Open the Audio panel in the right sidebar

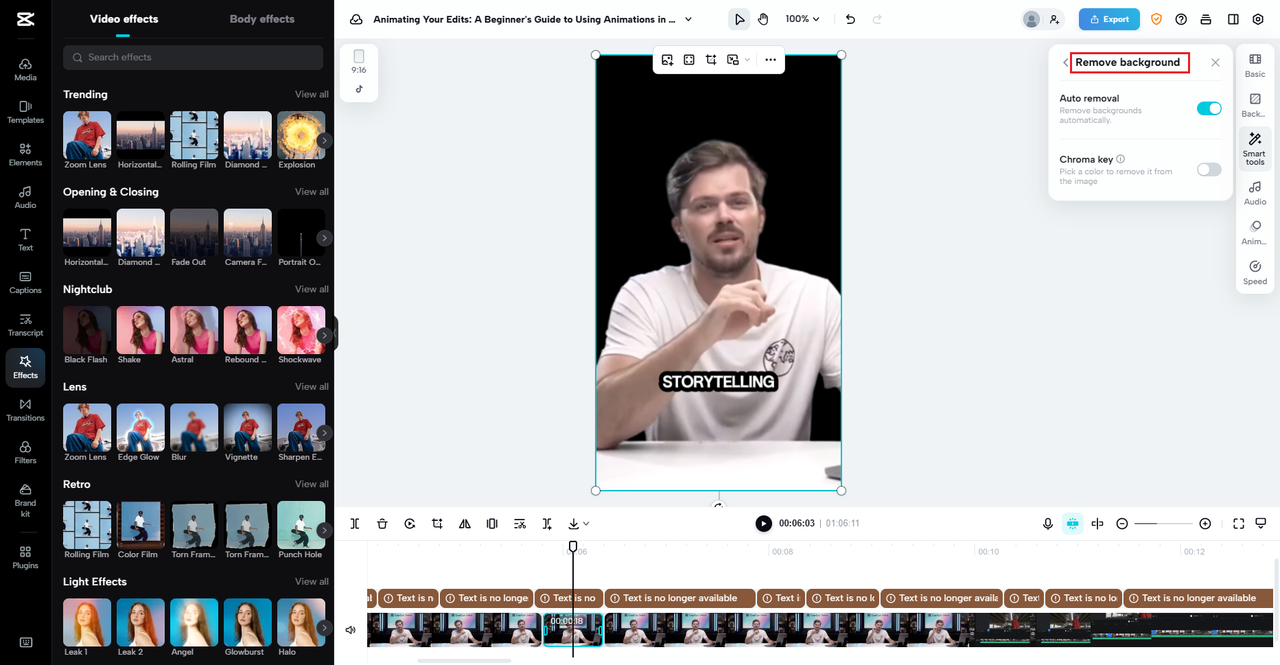[1254, 193]
